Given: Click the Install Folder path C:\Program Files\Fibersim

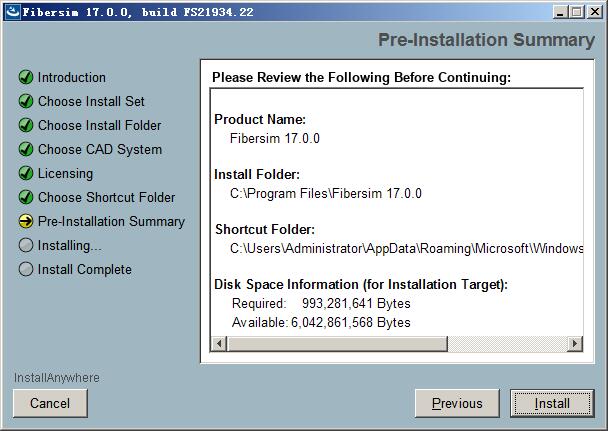Looking at the screenshot, I should click(326, 193).
